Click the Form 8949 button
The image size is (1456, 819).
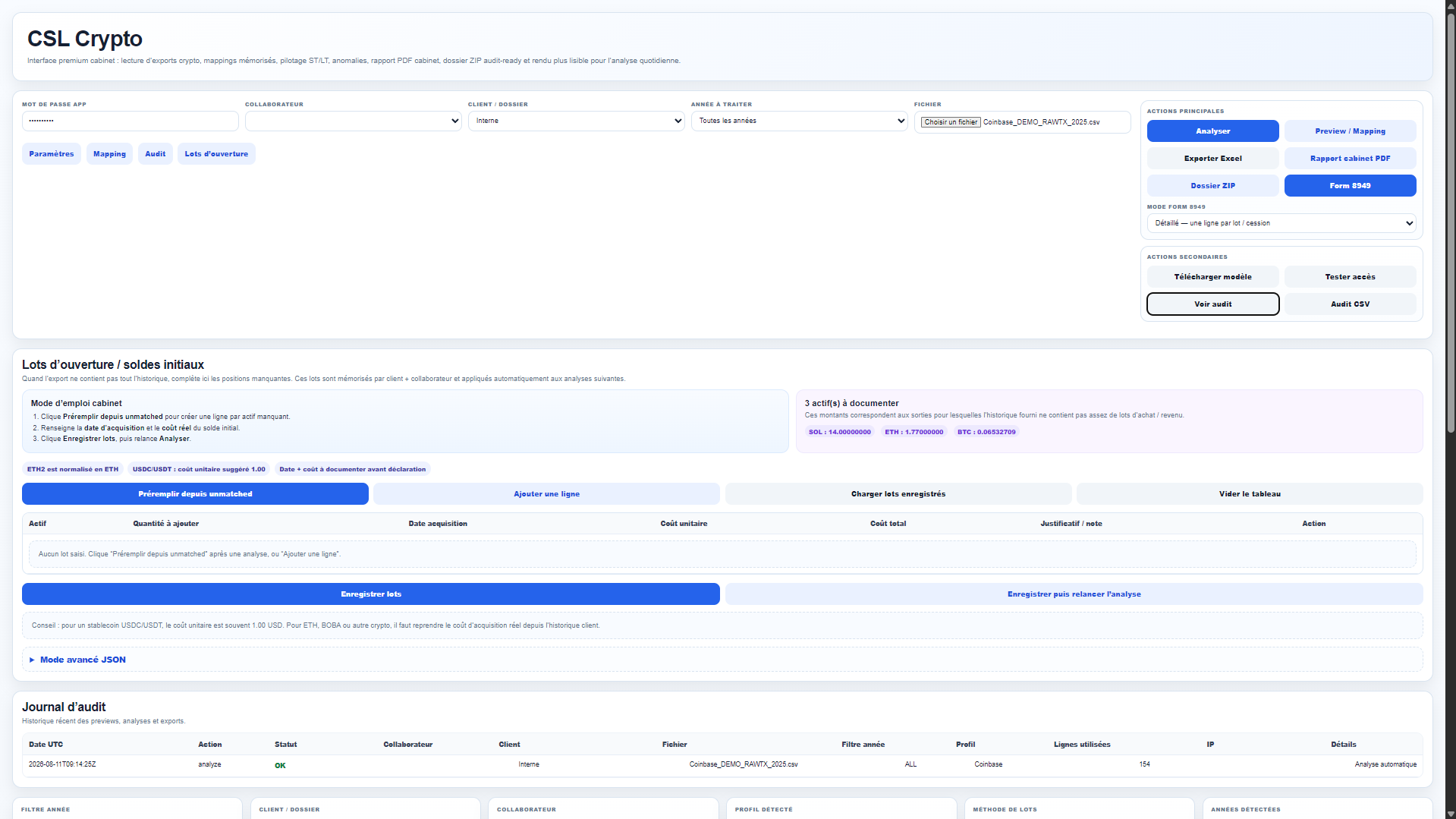click(1350, 186)
